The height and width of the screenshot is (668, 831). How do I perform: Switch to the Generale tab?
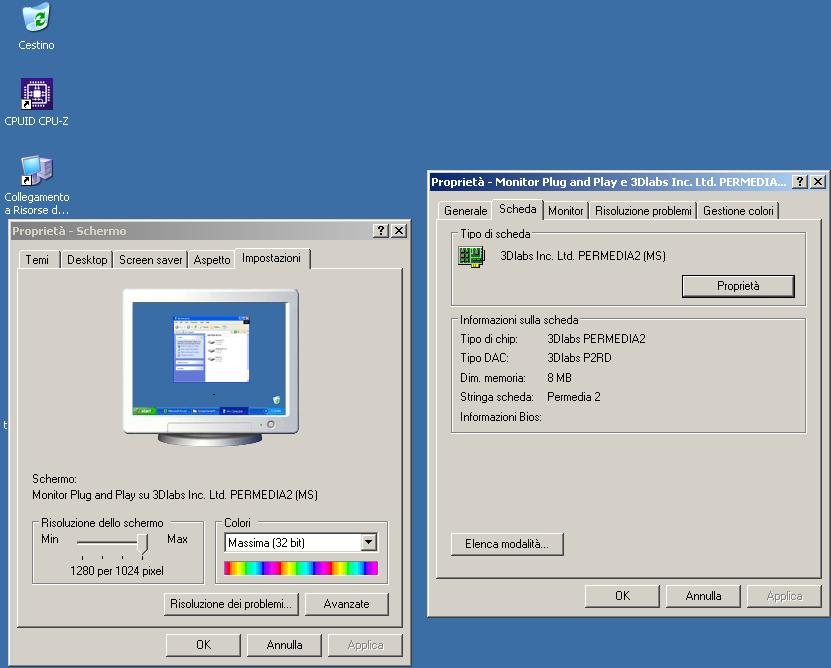(465, 211)
